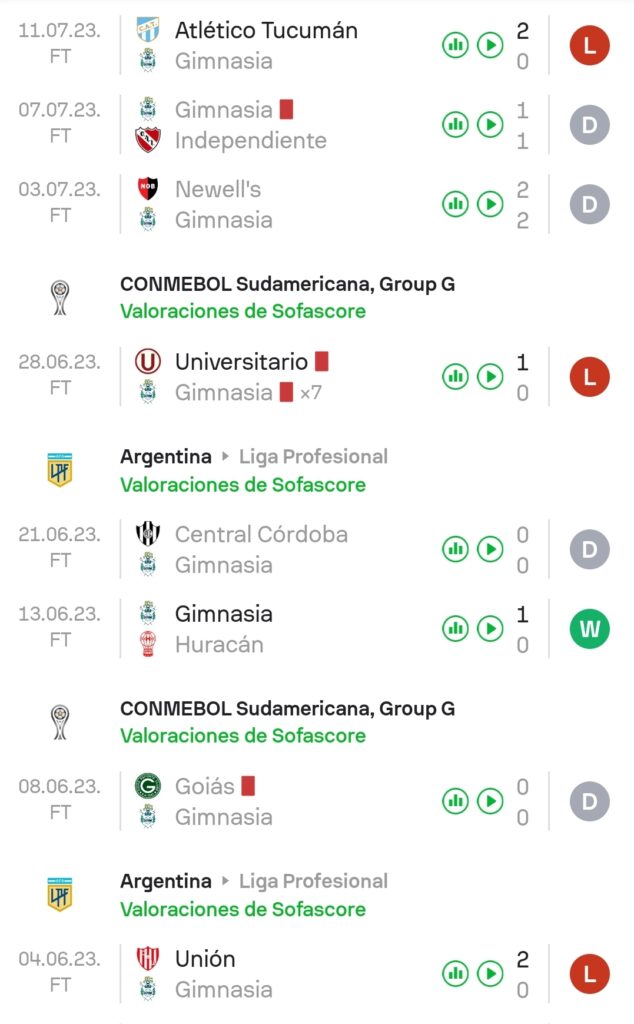Open statistics icon for Atlético Tucumán vs Gimnasia
634x1024 pixels.
(x=456, y=45)
